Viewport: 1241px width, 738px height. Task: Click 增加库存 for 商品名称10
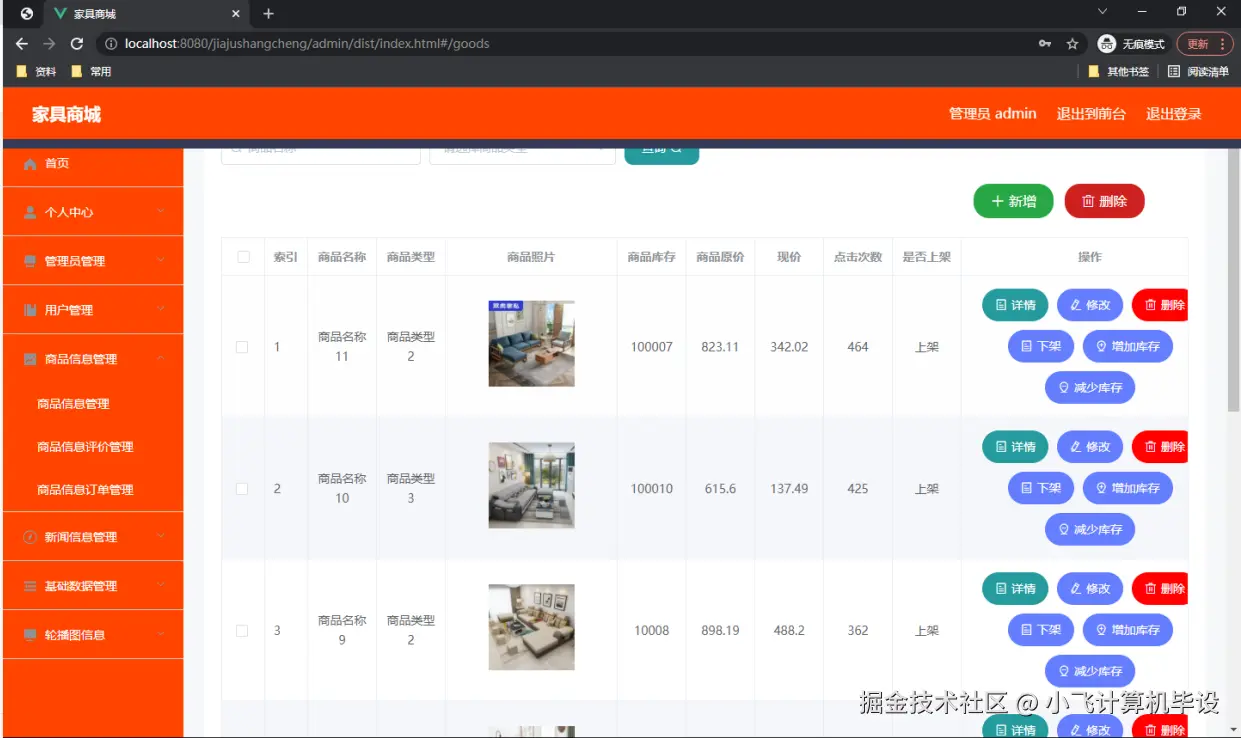click(1128, 488)
